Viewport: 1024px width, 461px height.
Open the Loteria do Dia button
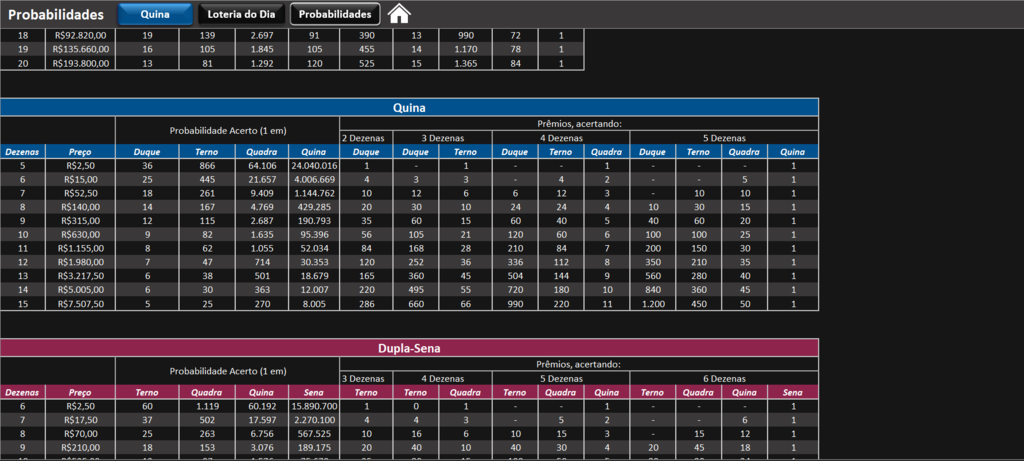pyautogui.click(x=242, y=14)
